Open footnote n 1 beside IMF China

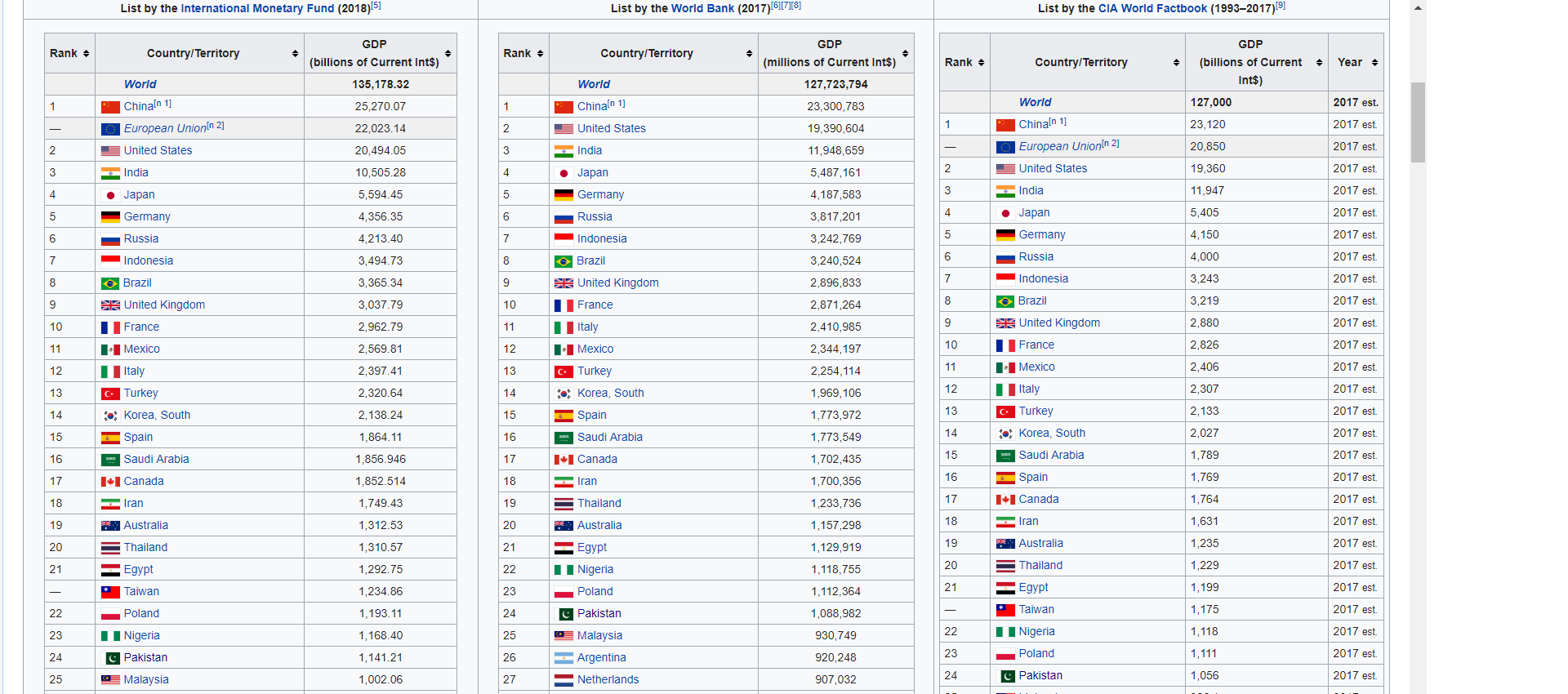[x=163, y=104]
